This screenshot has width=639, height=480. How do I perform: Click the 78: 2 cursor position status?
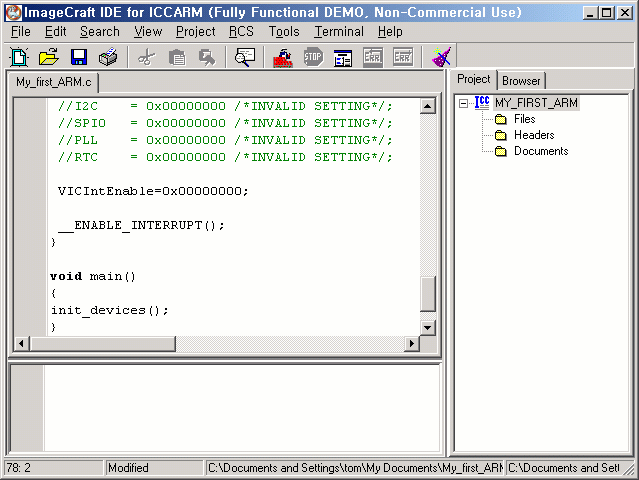tap(53, 468)
